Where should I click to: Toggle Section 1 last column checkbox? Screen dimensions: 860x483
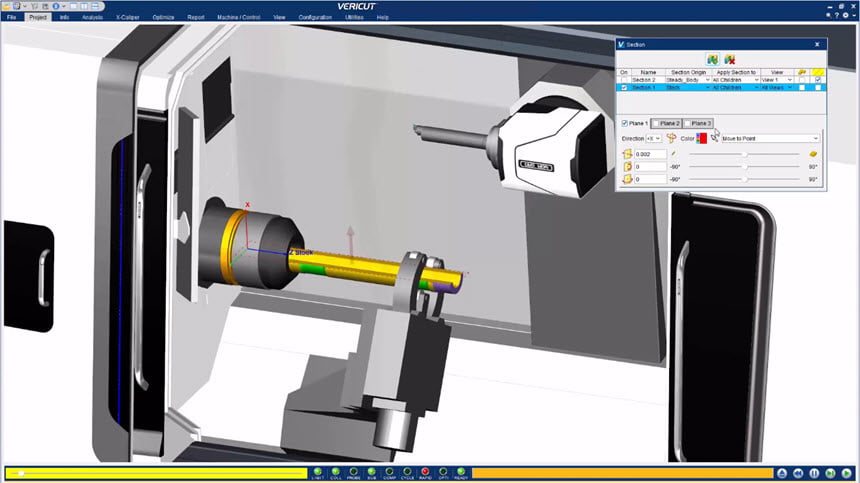[x=818, y=88]
